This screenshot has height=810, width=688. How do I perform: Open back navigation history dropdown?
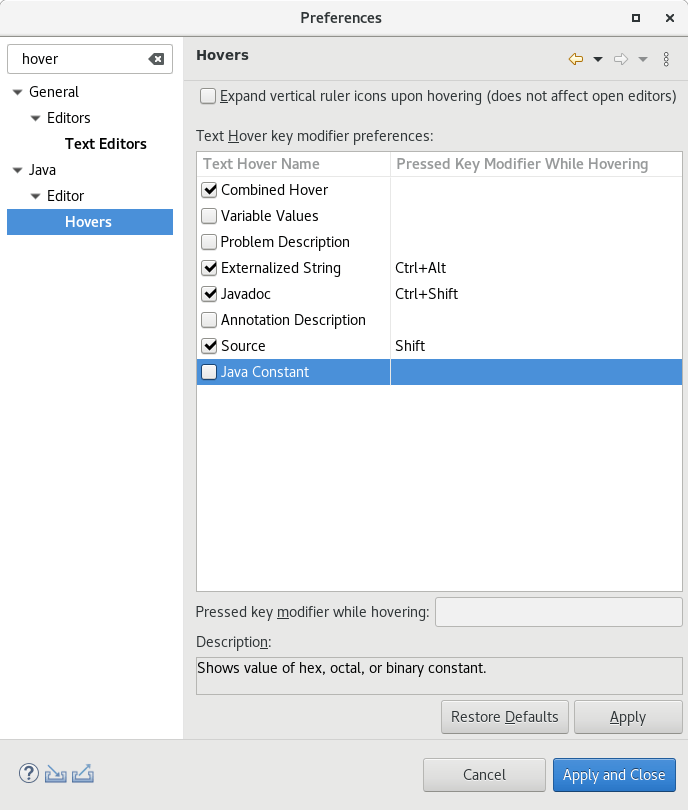point(598,59)
